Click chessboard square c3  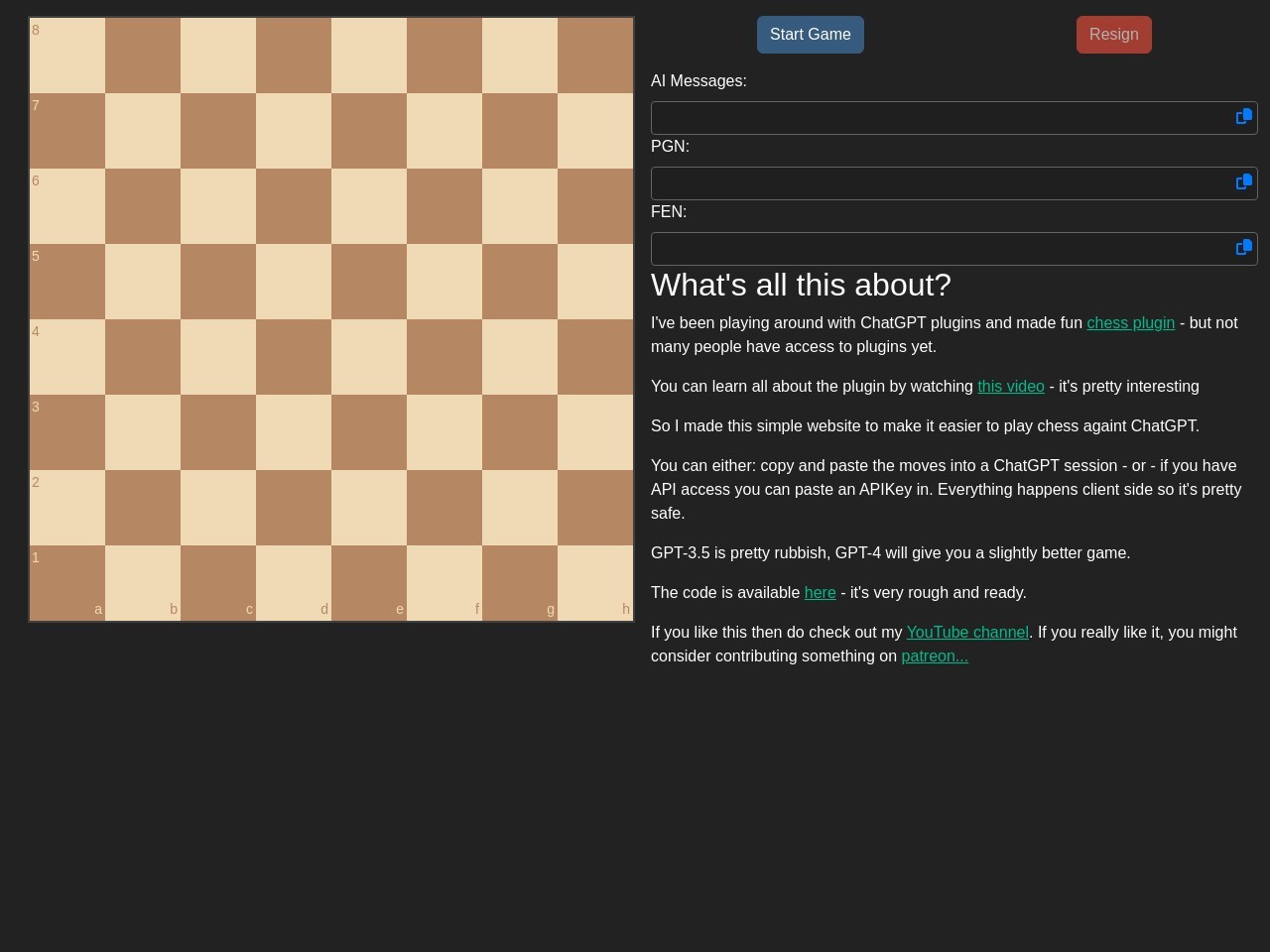tap(218, 432)
